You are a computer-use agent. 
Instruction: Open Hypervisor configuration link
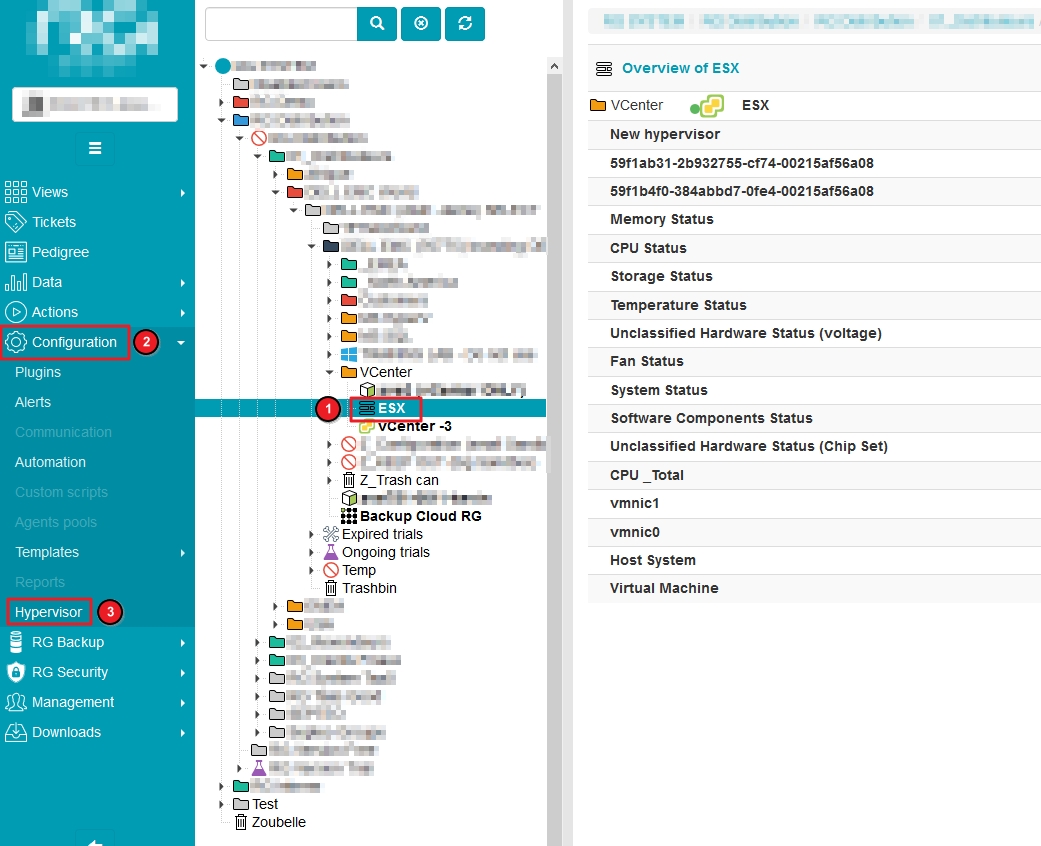click(49, 612)
